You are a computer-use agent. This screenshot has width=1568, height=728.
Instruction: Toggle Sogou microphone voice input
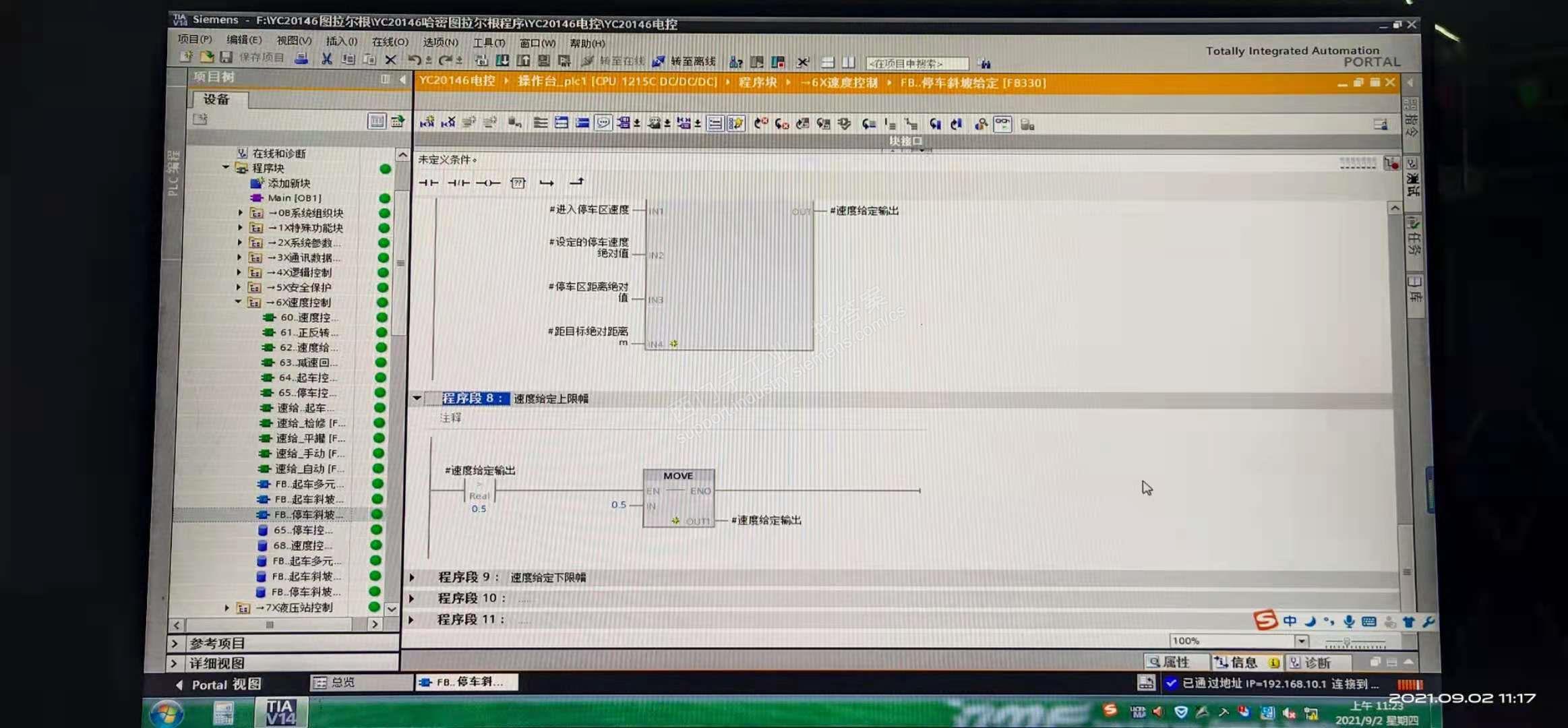point(1348,621)
